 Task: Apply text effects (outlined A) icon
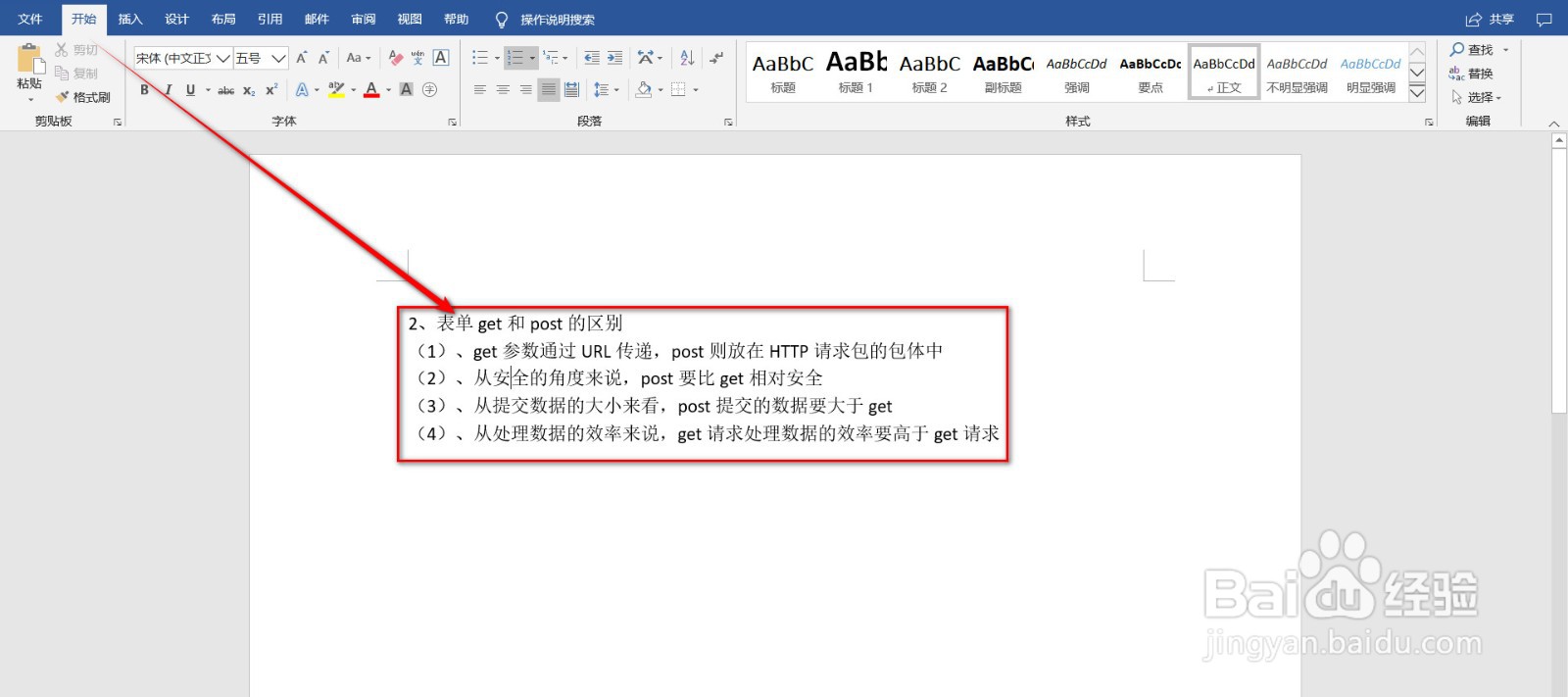(x=302, y=90)
